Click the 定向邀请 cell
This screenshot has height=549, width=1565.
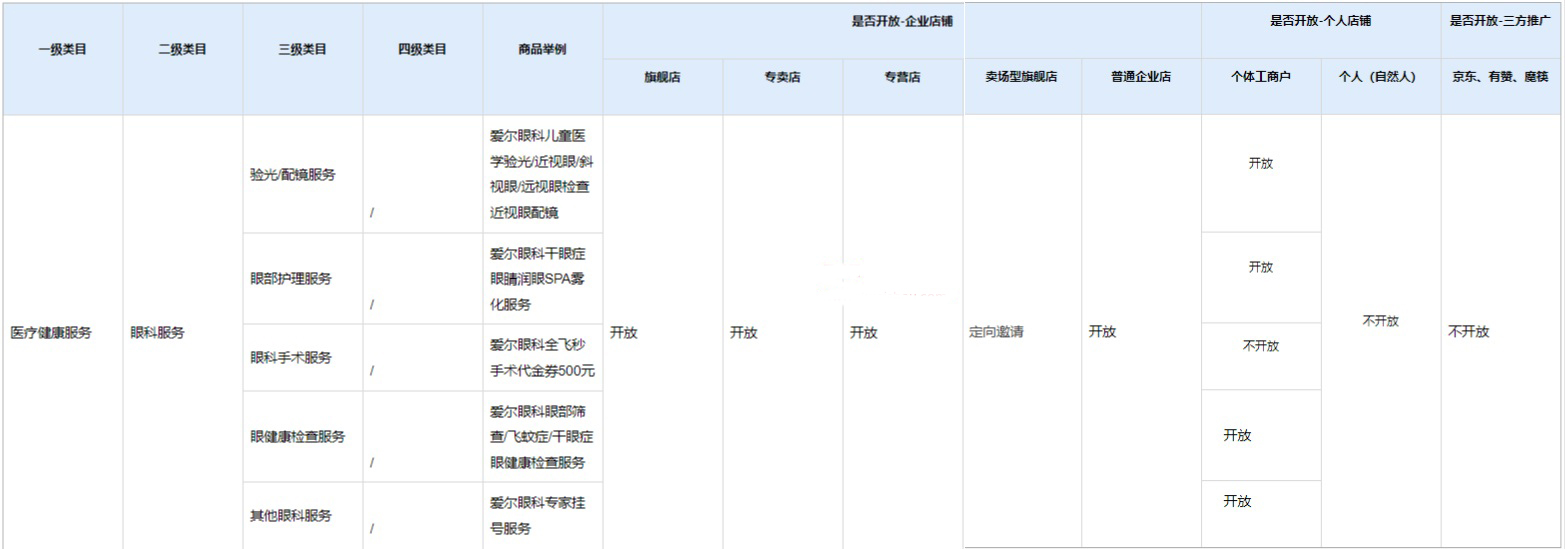[x=996, y=333]
